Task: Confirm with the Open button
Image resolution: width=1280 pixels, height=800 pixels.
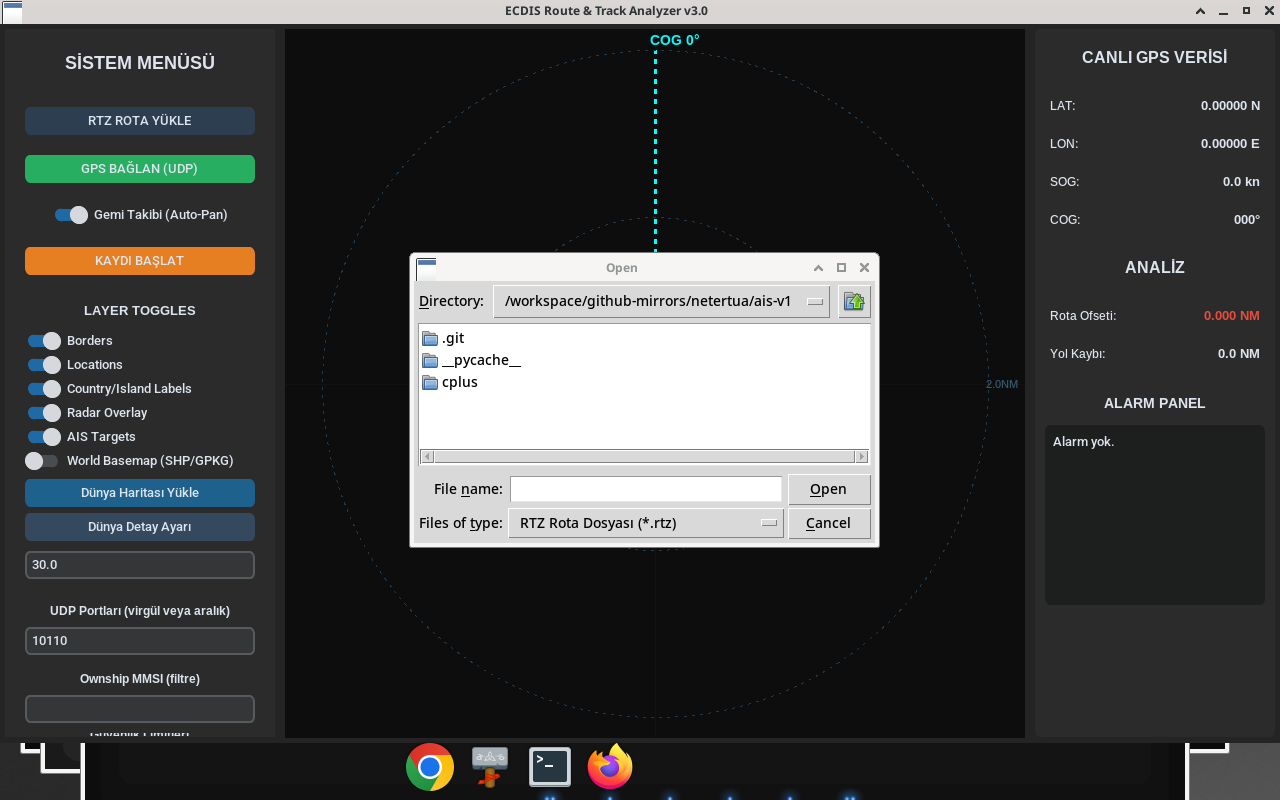Action: (x=829, y=489)
